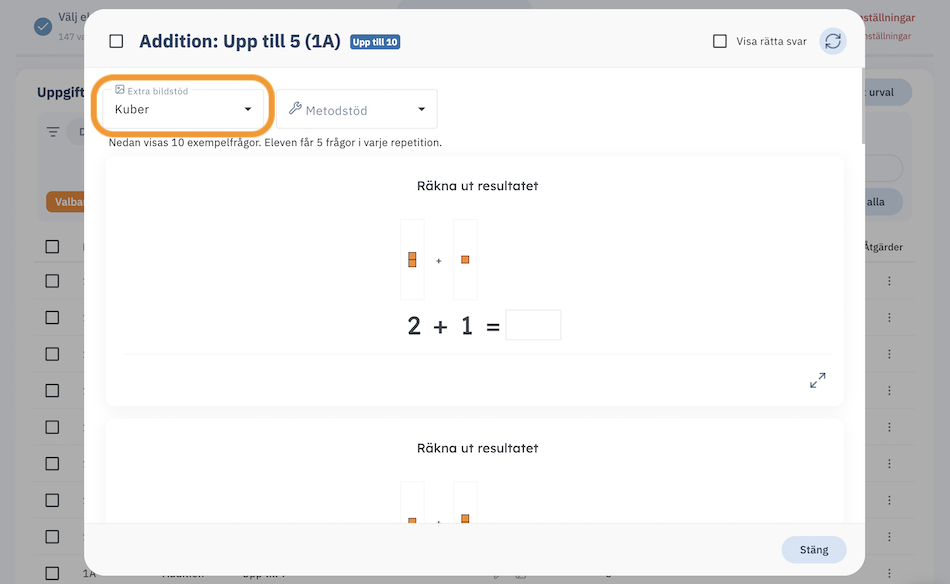This screenshot has height=584, width=950.
Task: Click the wrench icon in Metodstöd
Action: coord(295,108)
